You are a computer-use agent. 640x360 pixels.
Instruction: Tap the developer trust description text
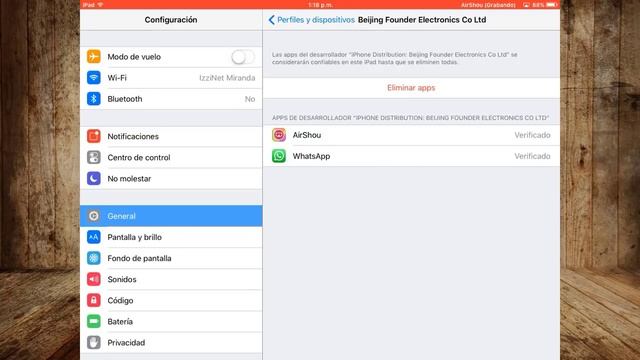[395, 58]
